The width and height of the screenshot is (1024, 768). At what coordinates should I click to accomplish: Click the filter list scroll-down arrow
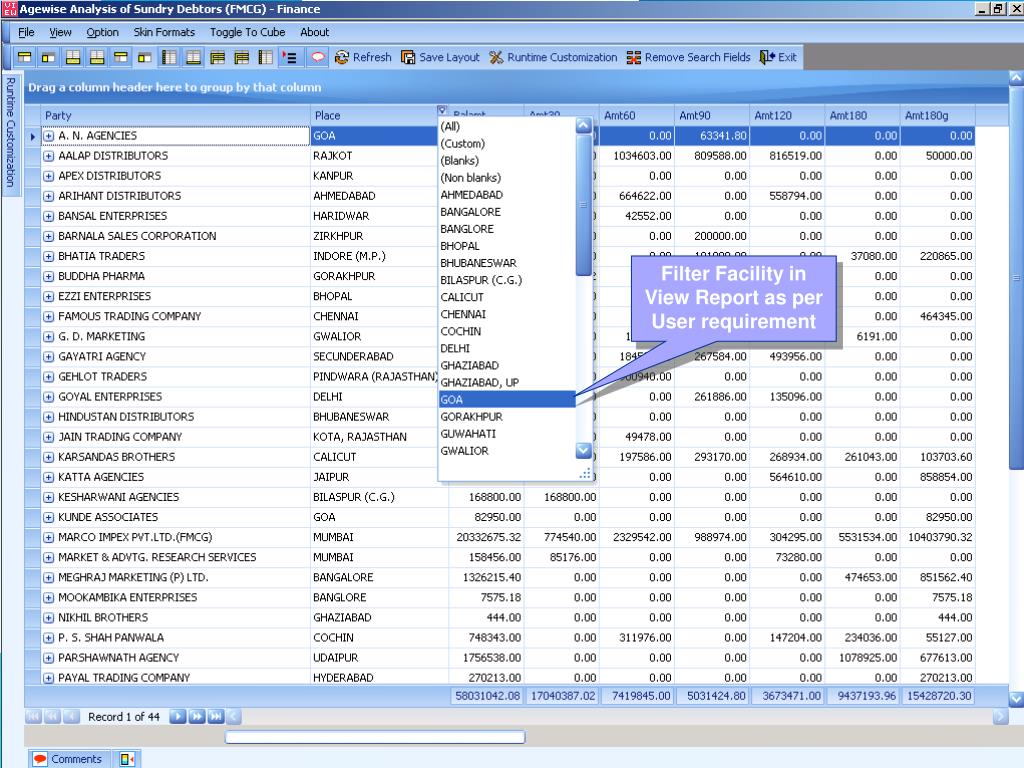pos(584,451)
